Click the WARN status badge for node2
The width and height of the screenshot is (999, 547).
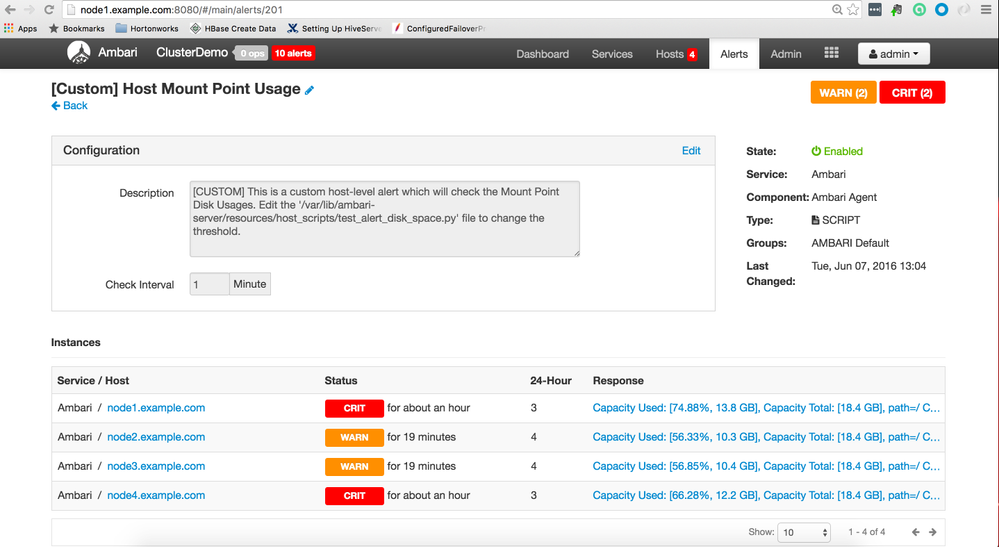click(x=354, y=437)
